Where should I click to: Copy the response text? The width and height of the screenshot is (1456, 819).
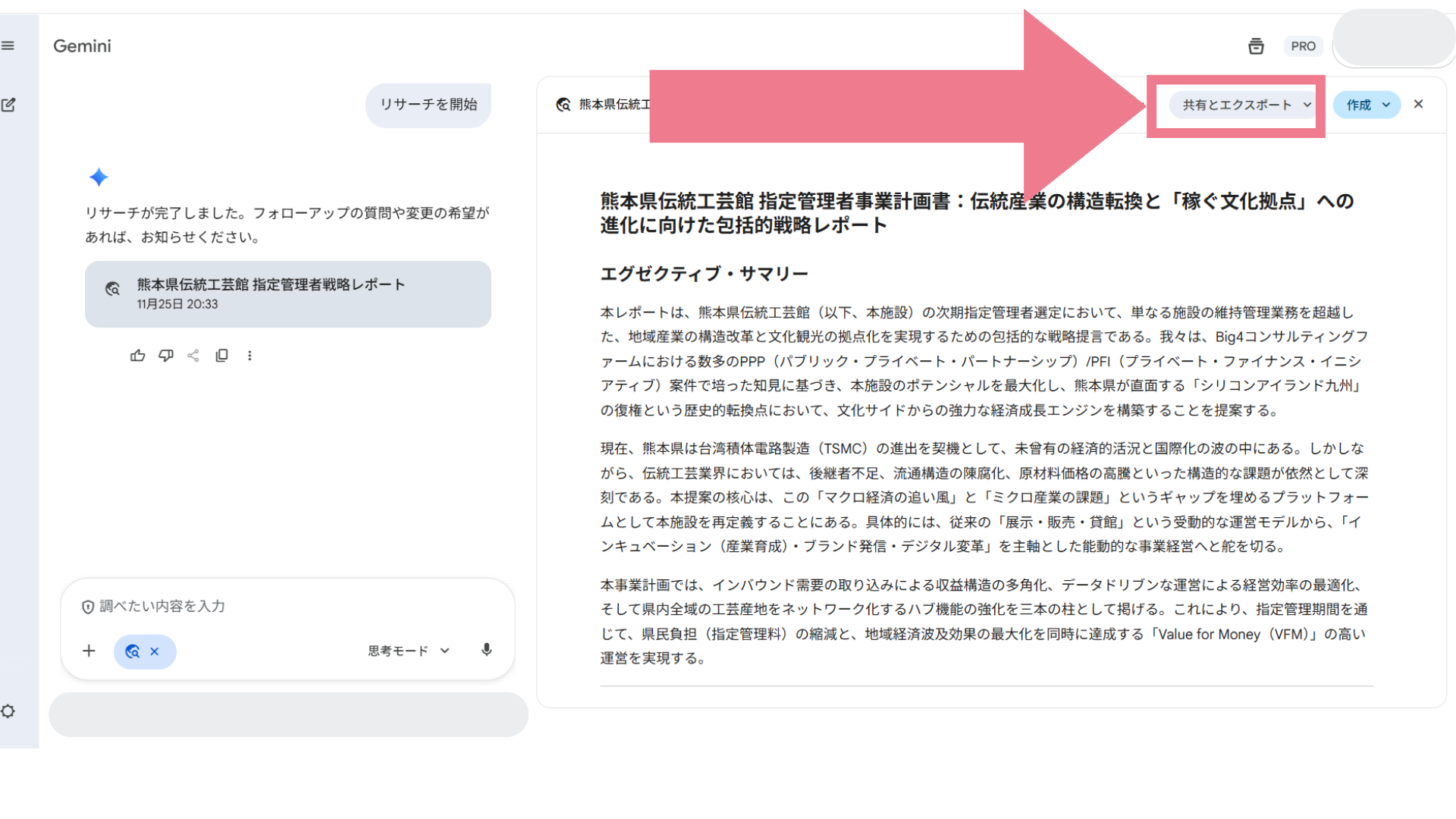click(221, 356)
